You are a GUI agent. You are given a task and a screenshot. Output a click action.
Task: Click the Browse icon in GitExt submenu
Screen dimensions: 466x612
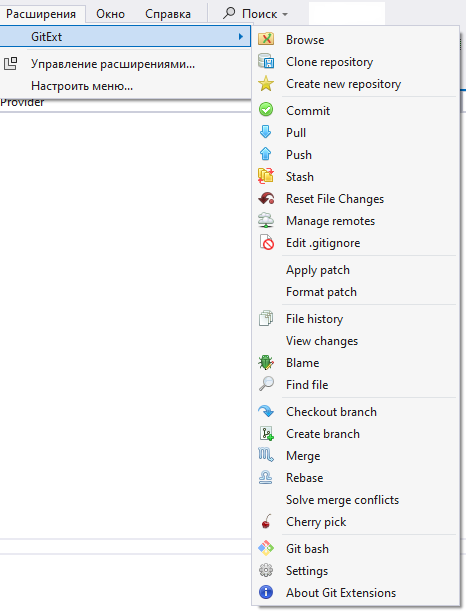[266, 39]
